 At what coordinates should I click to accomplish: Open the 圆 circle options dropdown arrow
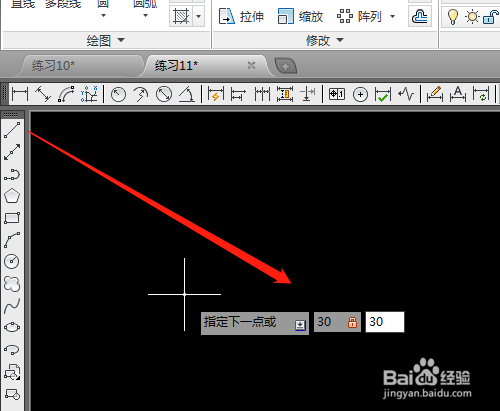103,16
